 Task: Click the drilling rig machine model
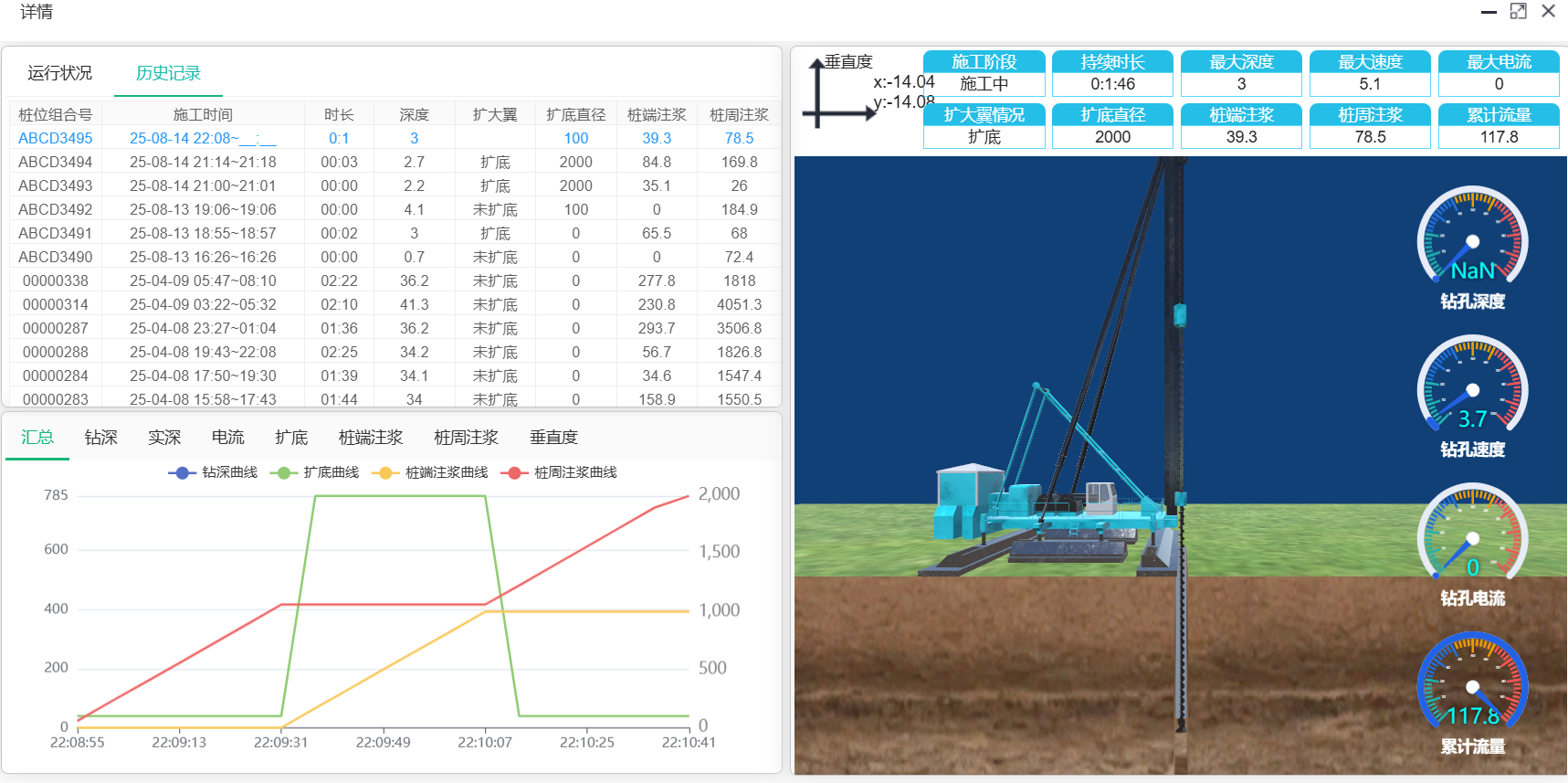[x=1050, y=512]
